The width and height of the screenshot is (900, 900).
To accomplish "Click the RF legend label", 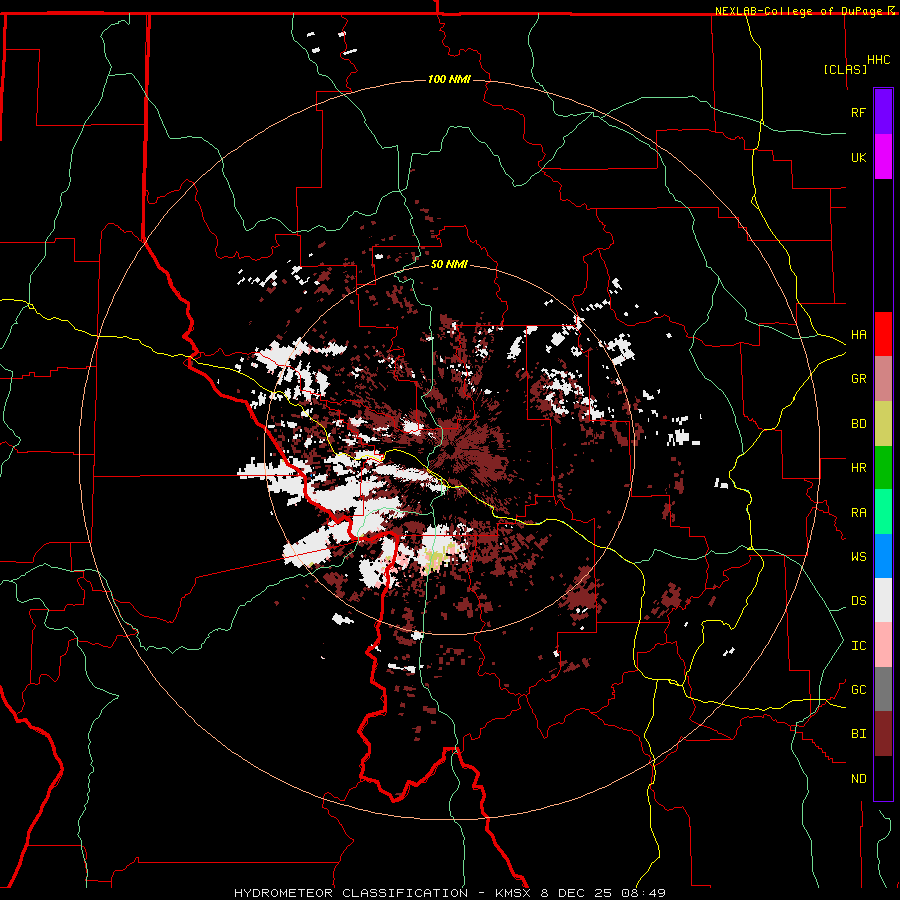I will point(858,113).
